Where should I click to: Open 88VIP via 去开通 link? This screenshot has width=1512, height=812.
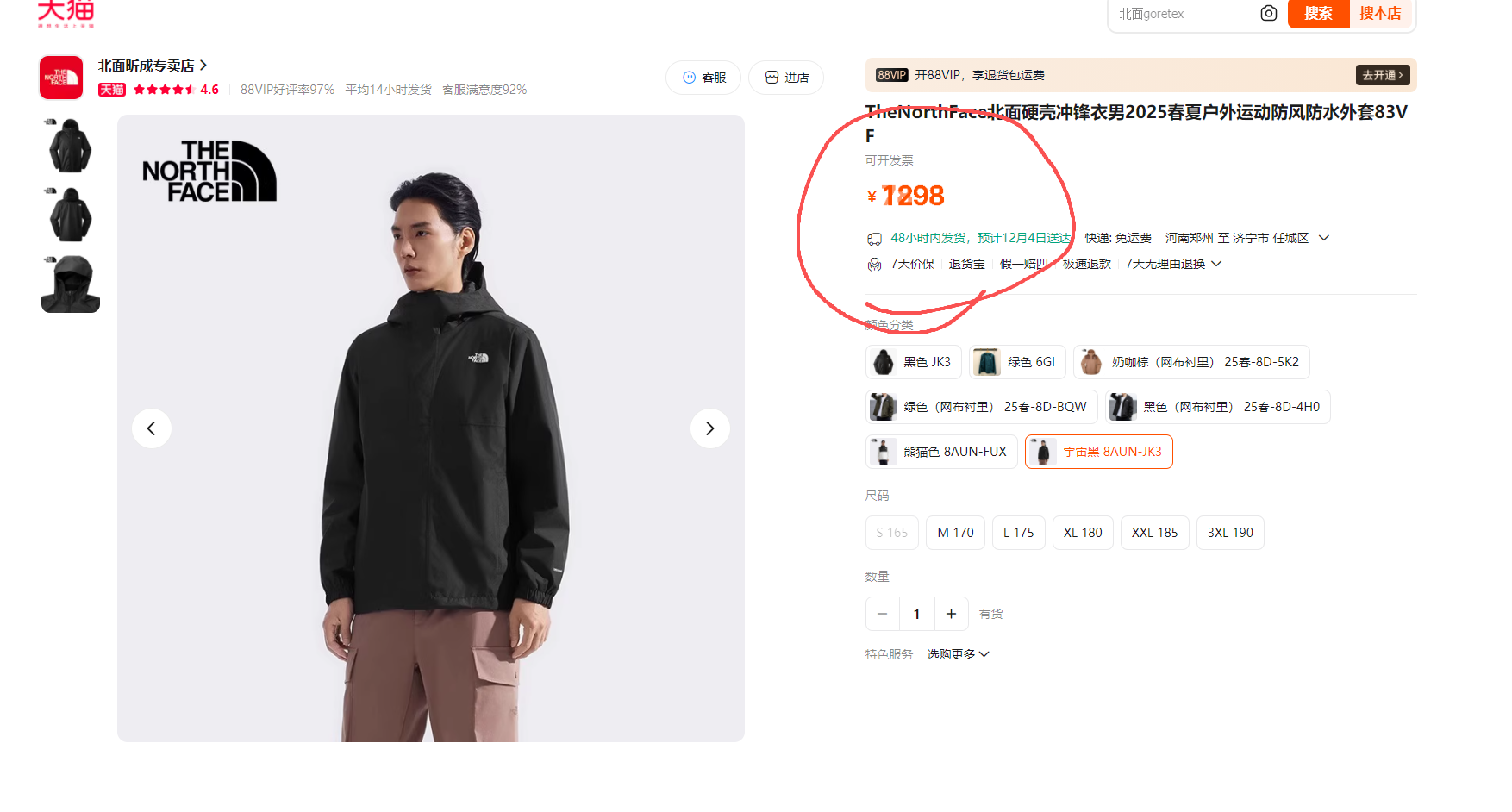[x=1383, y=75]
